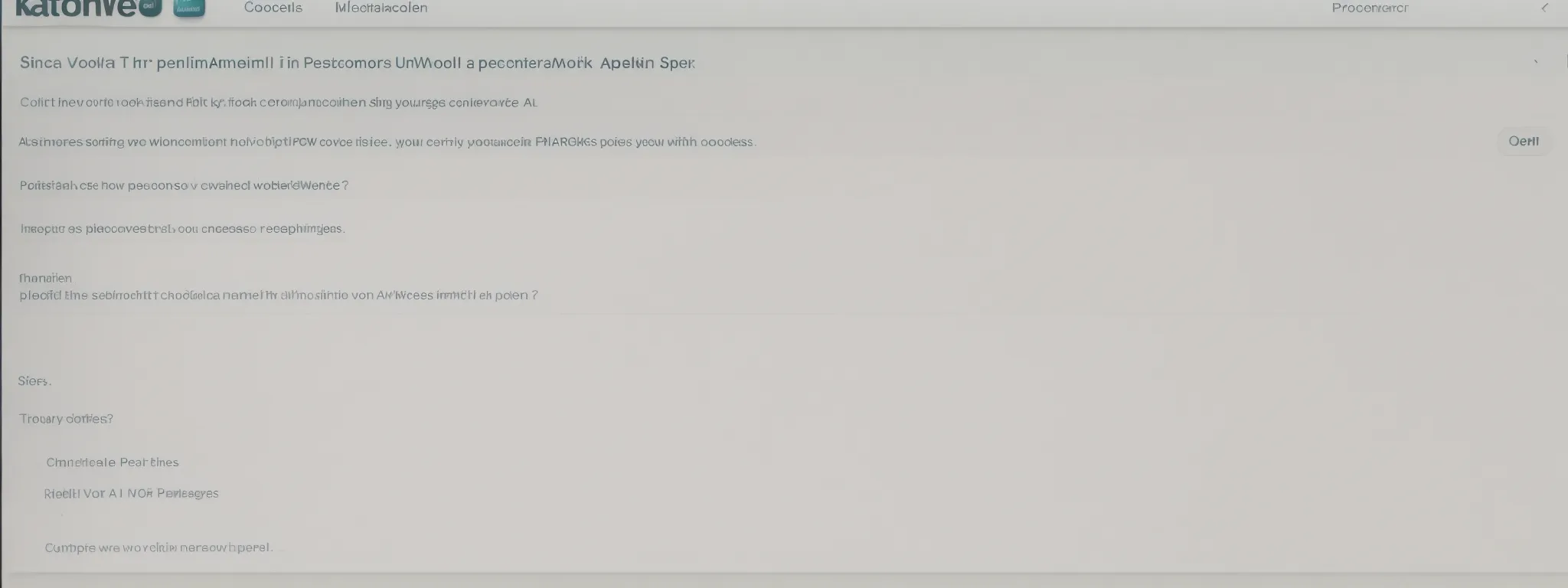The image size is (1568, 588).
Task: Click the 'Alsimores soriing' text row
Action: pyautogui.click(x=387, y=142)
